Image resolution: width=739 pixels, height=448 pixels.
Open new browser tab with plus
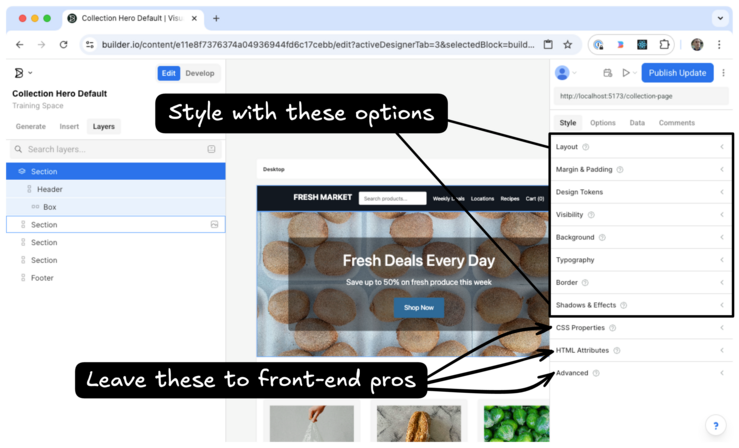coord(216,18)
